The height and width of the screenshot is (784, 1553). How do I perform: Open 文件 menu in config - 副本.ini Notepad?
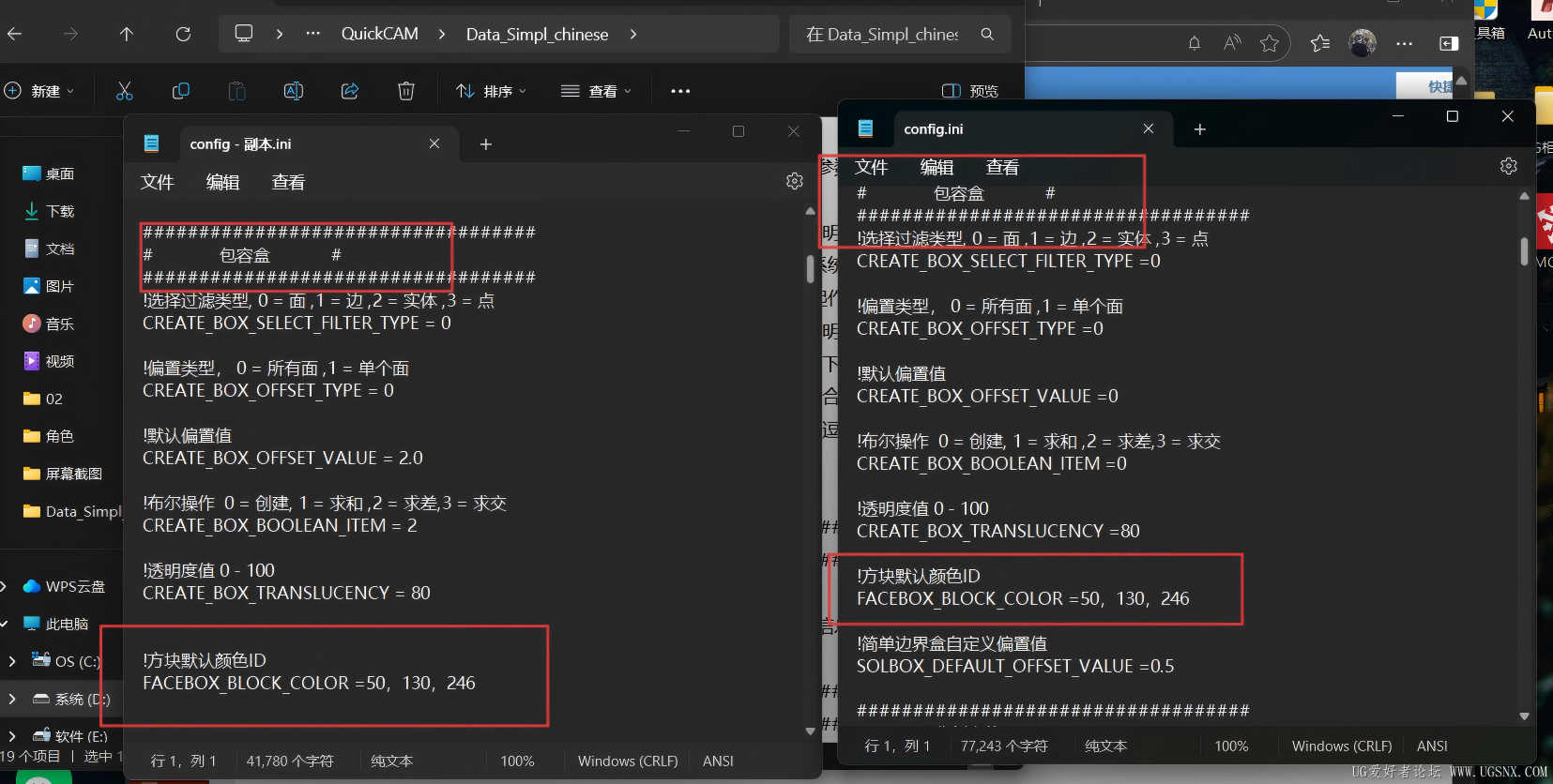coord(158,182)
